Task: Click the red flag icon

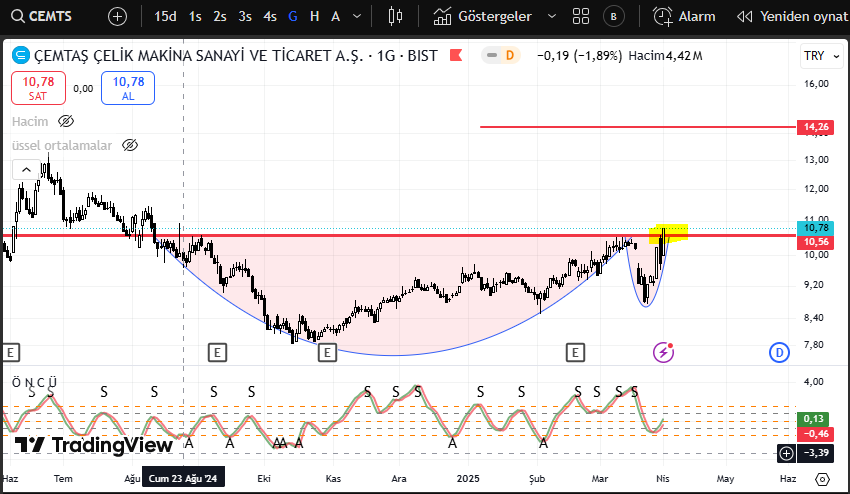Action: 456,55
